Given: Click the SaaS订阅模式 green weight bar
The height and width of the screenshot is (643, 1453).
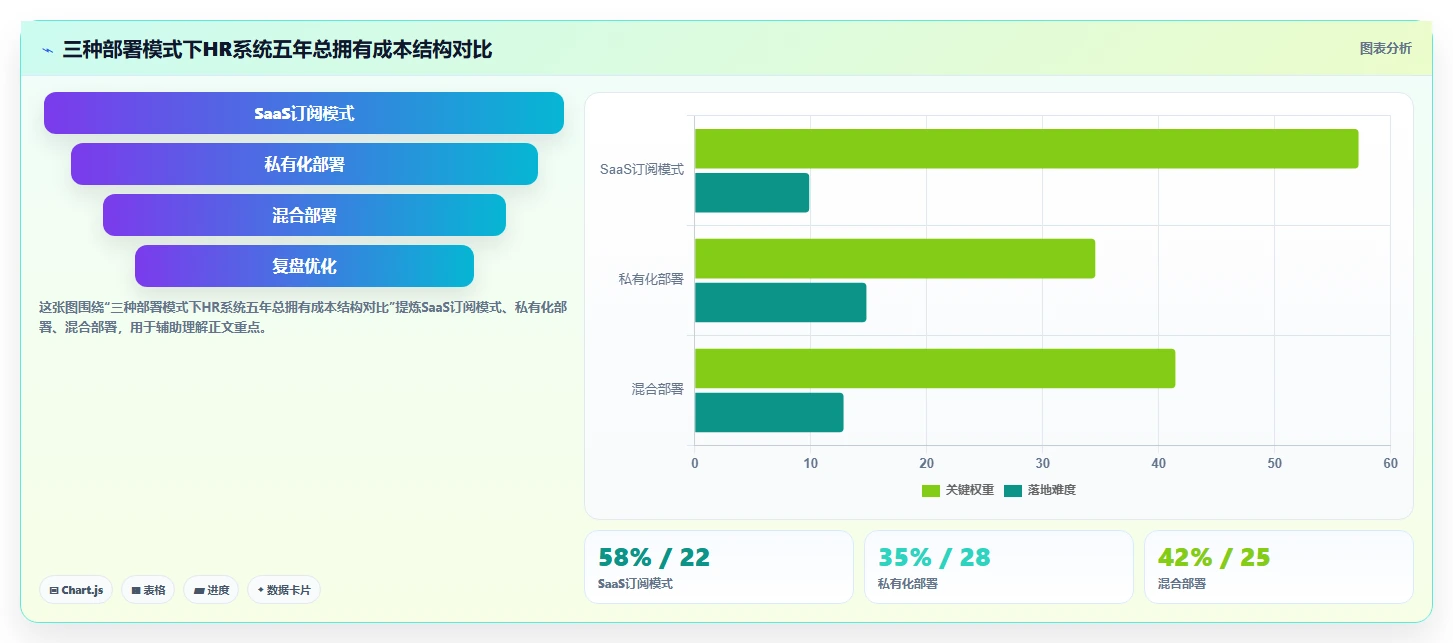Looking at the screenshot, I should [x=1026, y=148].
